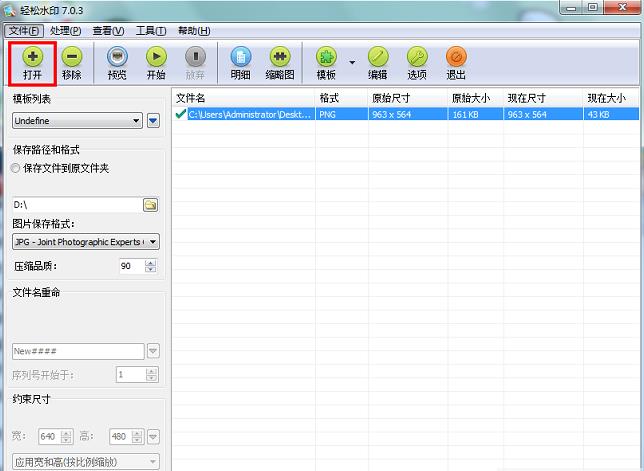Click the browse folder button beside D:\ path
This screenshot has width=644, height=471.
coord(151,205)
